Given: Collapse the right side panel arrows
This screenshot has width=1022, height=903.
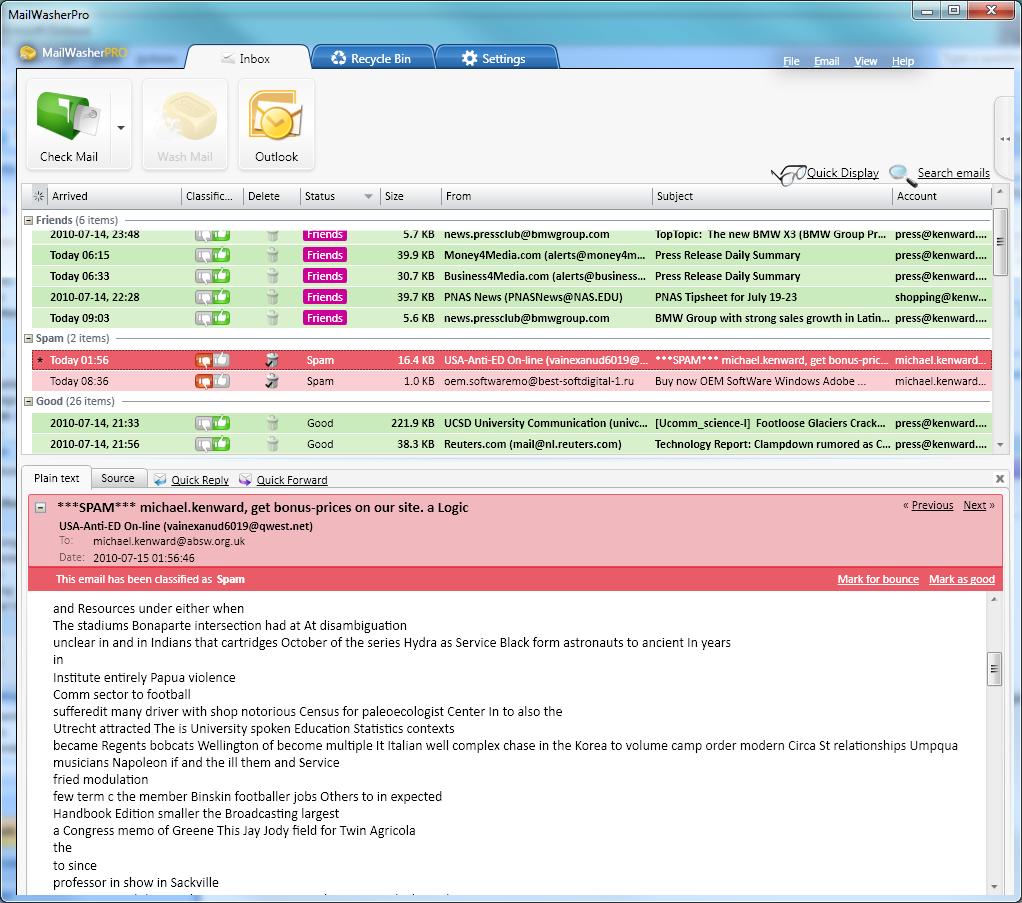Looking at the screenshot, I should pyautogui.click(x=1004, y=139).
